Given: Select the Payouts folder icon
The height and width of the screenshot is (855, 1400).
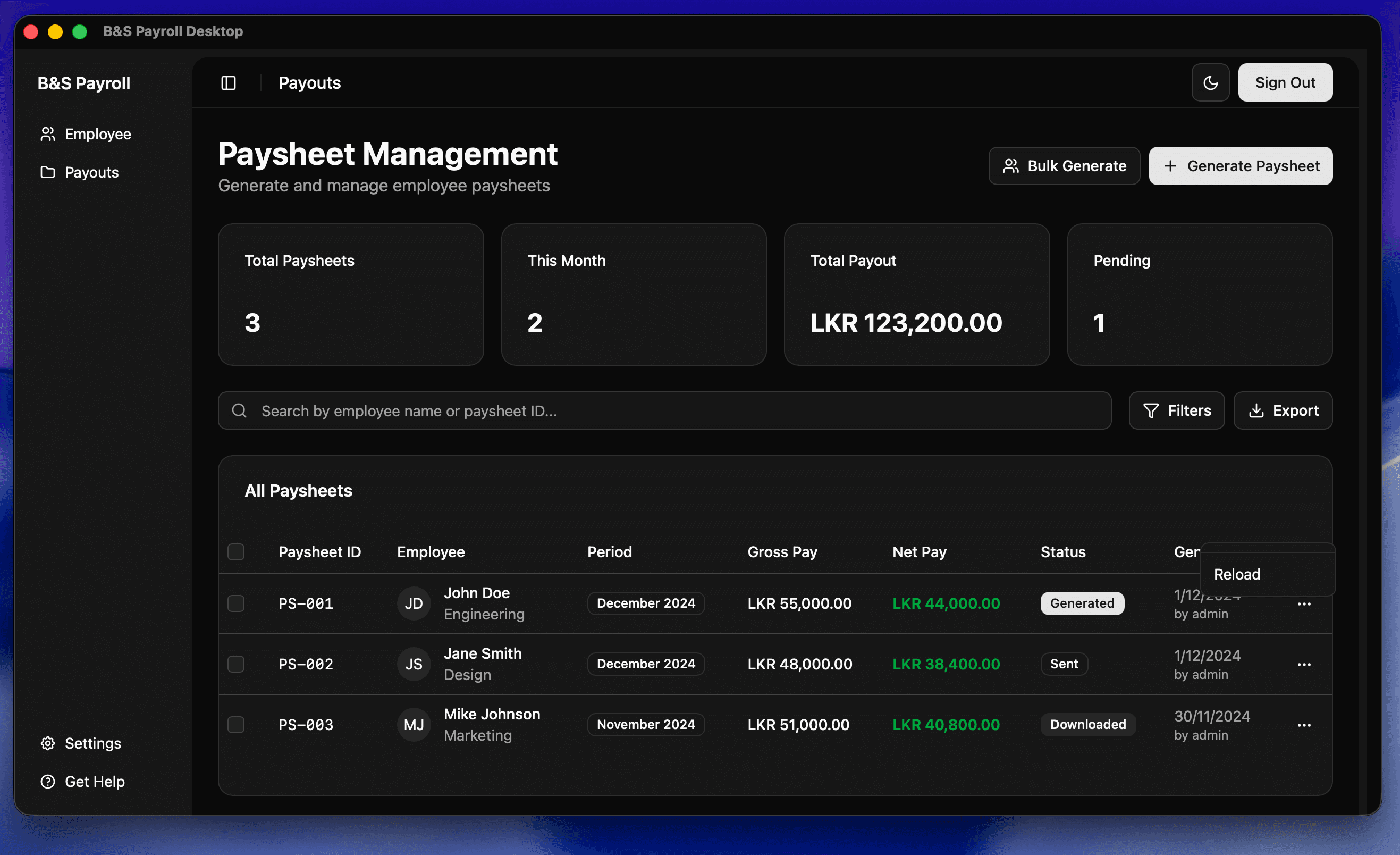Looking at the screenshot, I should [x=48, y=172].
